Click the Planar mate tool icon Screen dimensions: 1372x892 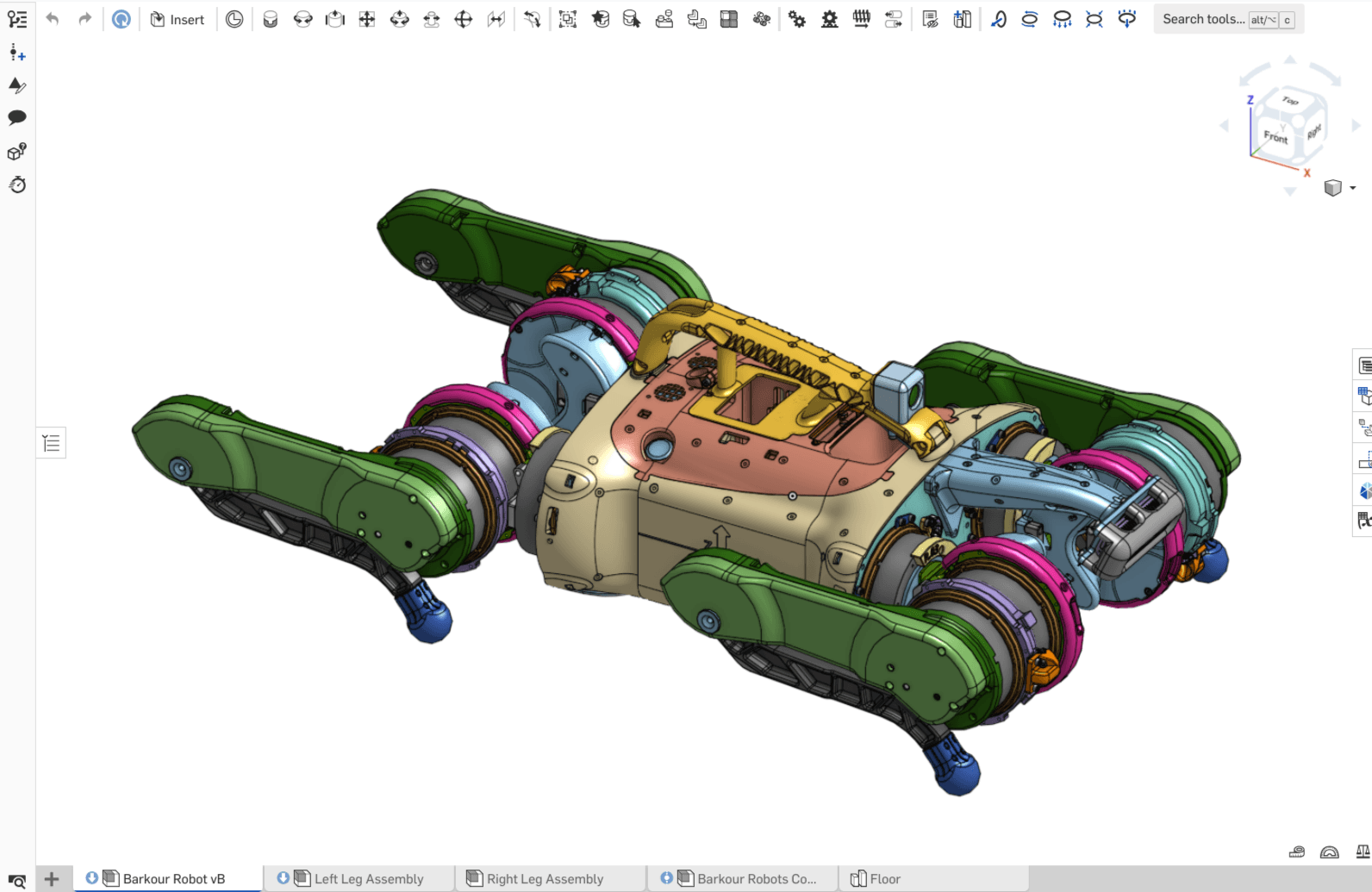[x=367, y=19]
